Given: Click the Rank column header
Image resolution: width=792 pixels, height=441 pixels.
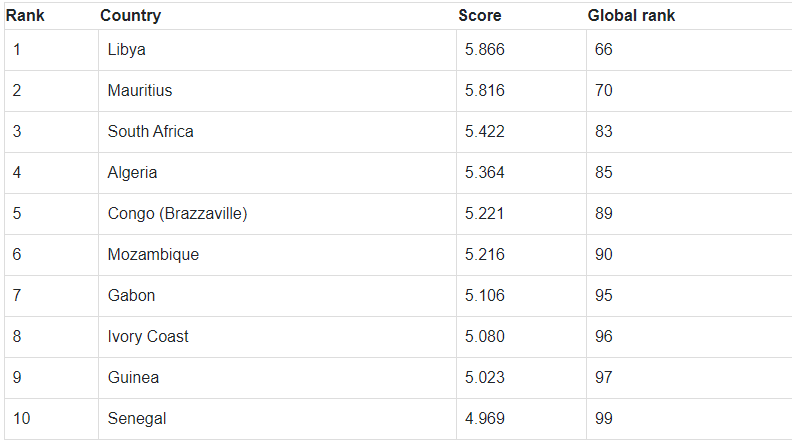Looking at the screenshot, I should (26, 16).
